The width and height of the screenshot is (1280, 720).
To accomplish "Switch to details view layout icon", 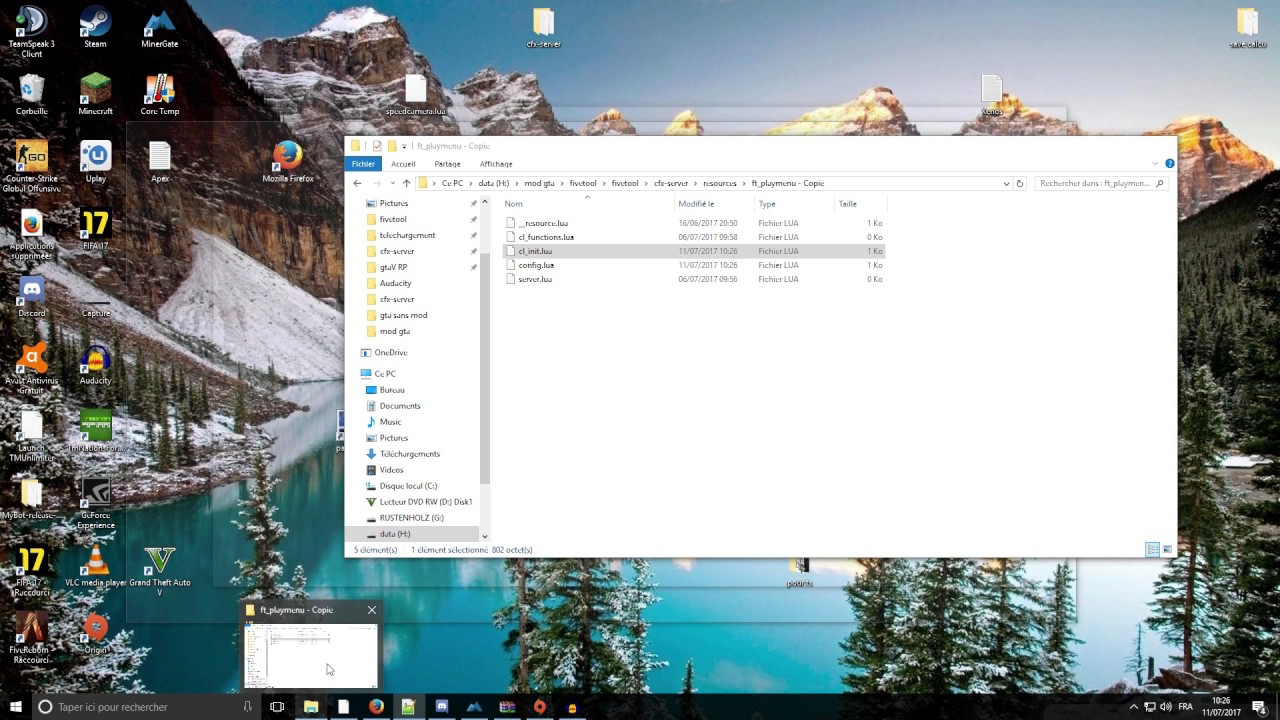I will pos(1152,549).
